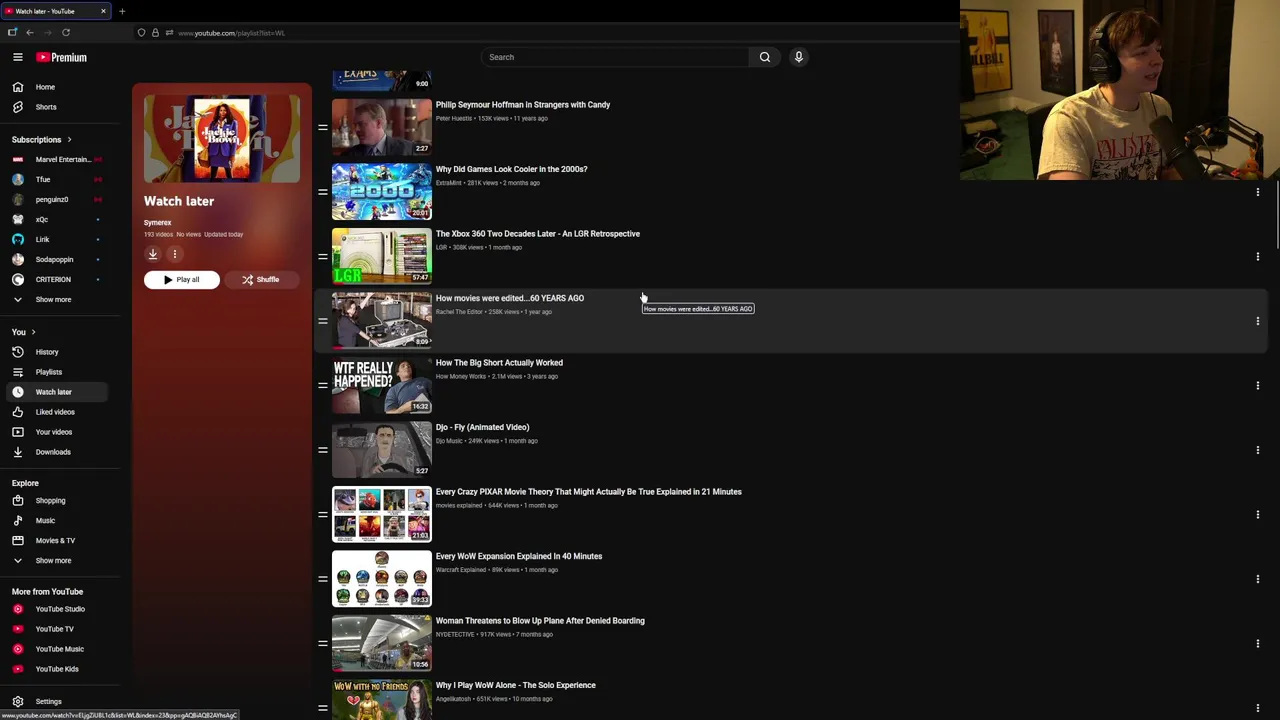Go back with browser back arrow
Image resolution: width=1280 pixels, height=720 pixels.
click(30, 33)
